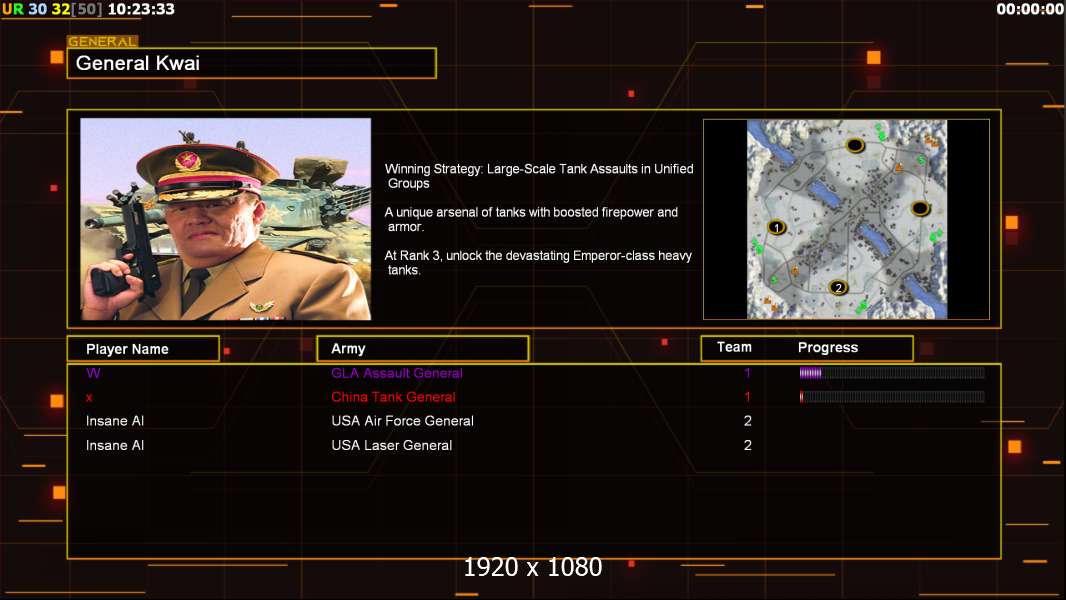Click player name x in red

(x=89, y=398)
